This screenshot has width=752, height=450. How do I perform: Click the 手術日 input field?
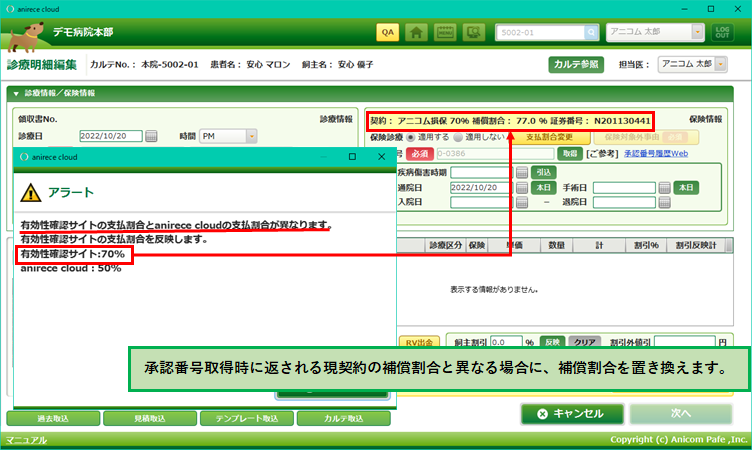point(624,188)
